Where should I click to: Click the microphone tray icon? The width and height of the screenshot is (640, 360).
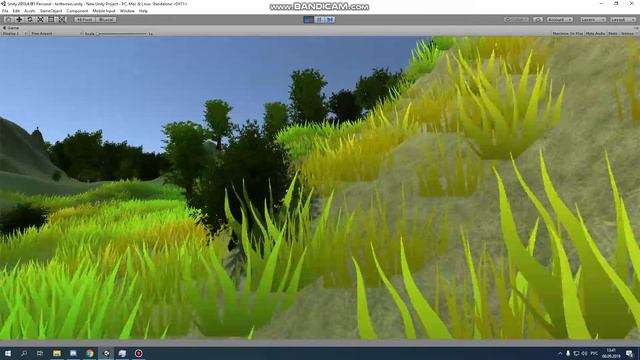pos(568,353)
